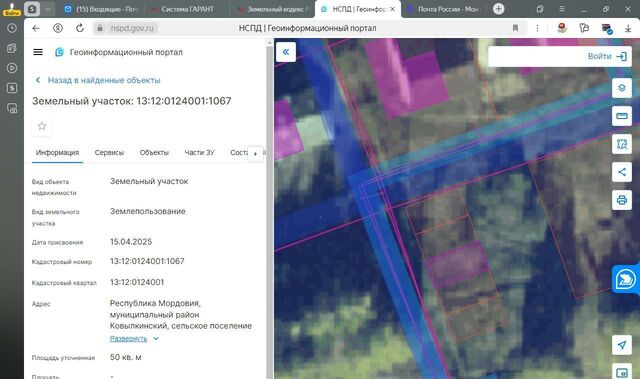Switch to the Информация tab
This screenshot has width=640, height=379.
58,153
